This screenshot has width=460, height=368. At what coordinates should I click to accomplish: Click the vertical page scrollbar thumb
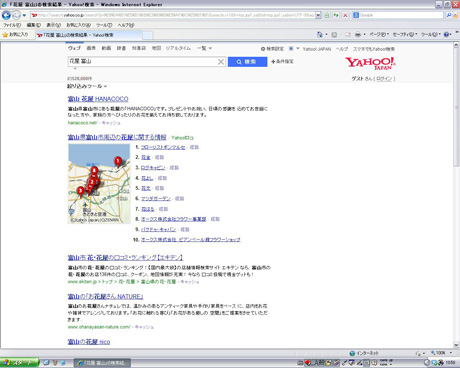point(456,107)
